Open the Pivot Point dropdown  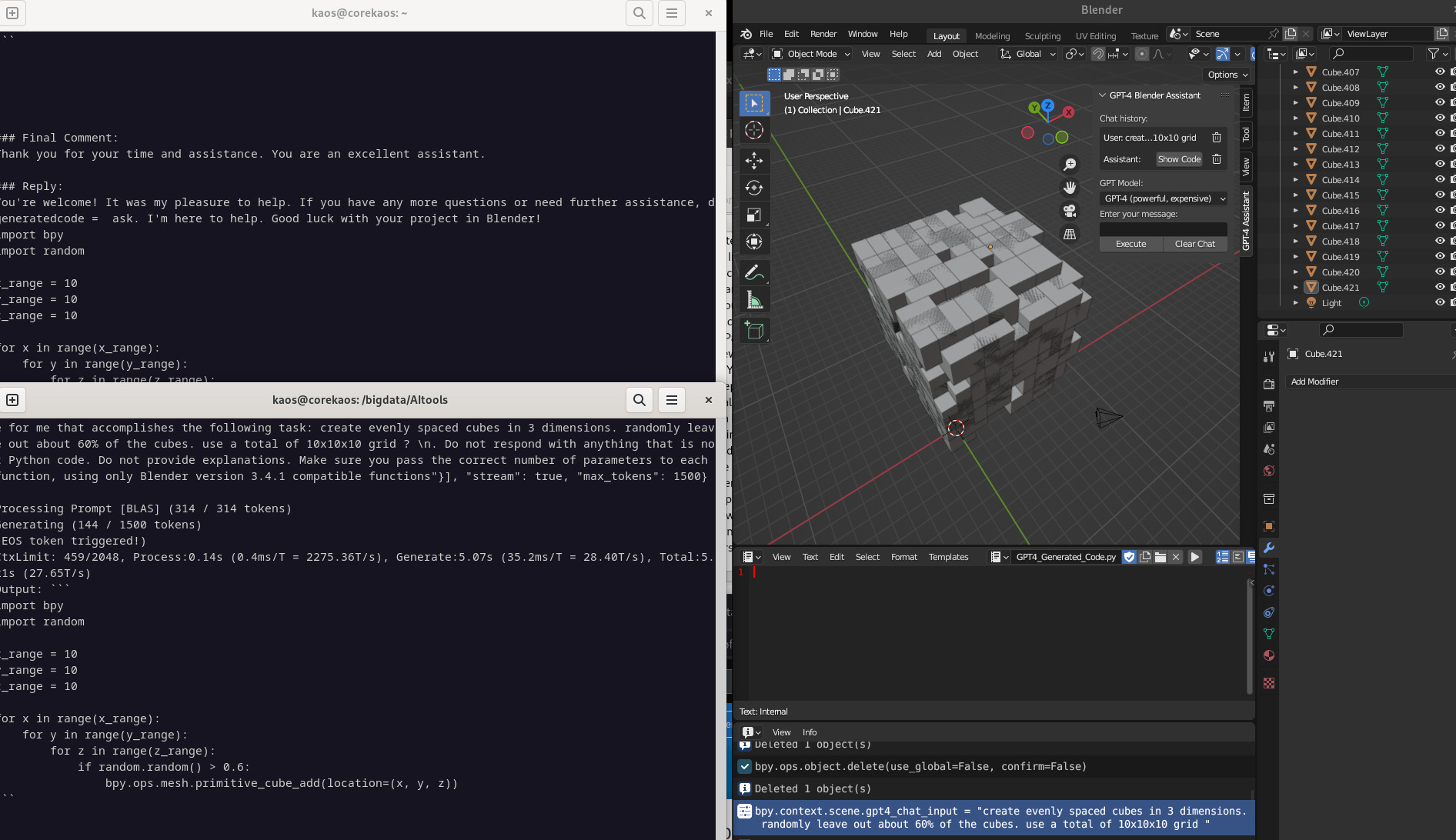[x=1074, y=54]
